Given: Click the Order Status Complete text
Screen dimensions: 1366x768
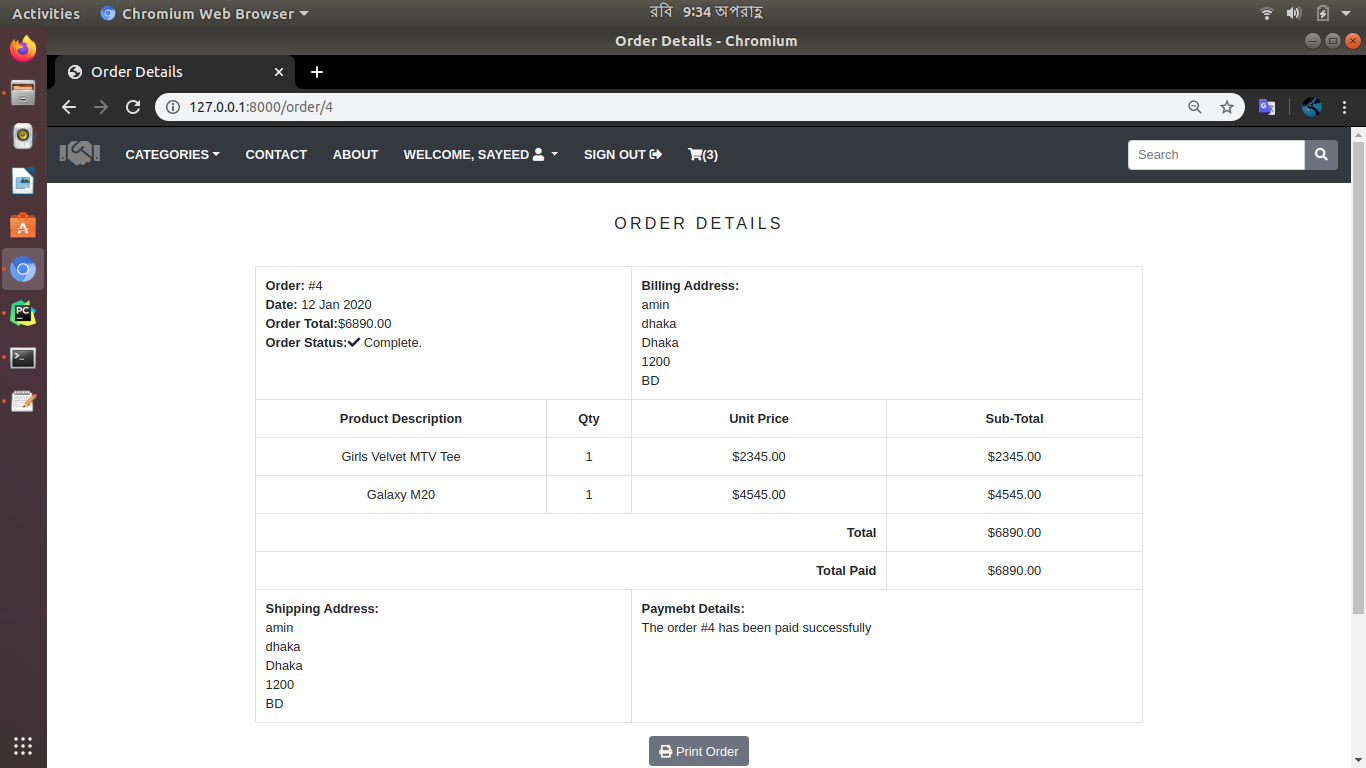Looking at the screenshot, I should click(x=344, y=342).
